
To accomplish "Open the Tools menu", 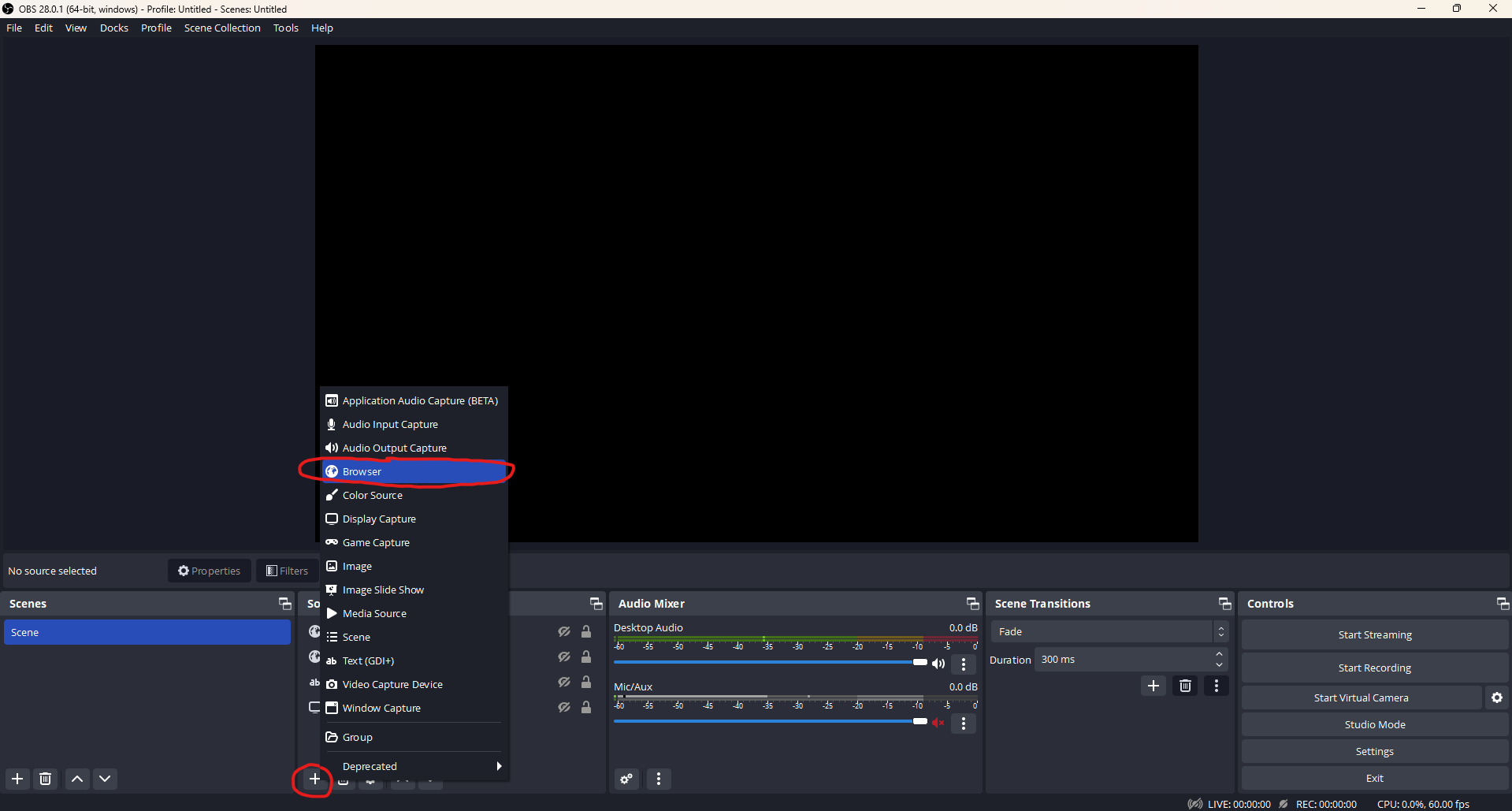I will 286,28.
